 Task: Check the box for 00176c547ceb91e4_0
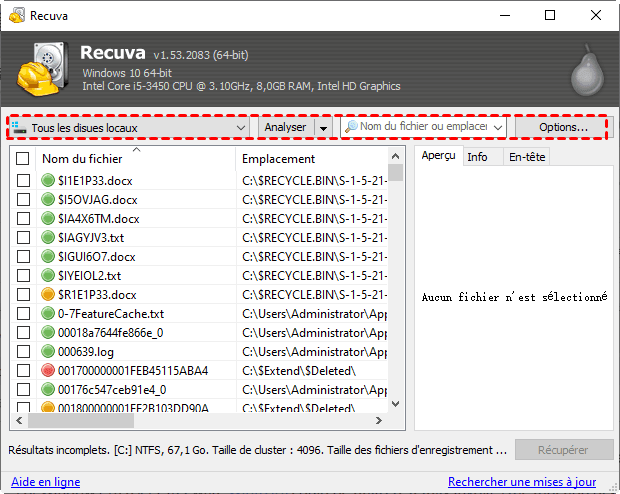pyautogui.click(x=23, y=389)
